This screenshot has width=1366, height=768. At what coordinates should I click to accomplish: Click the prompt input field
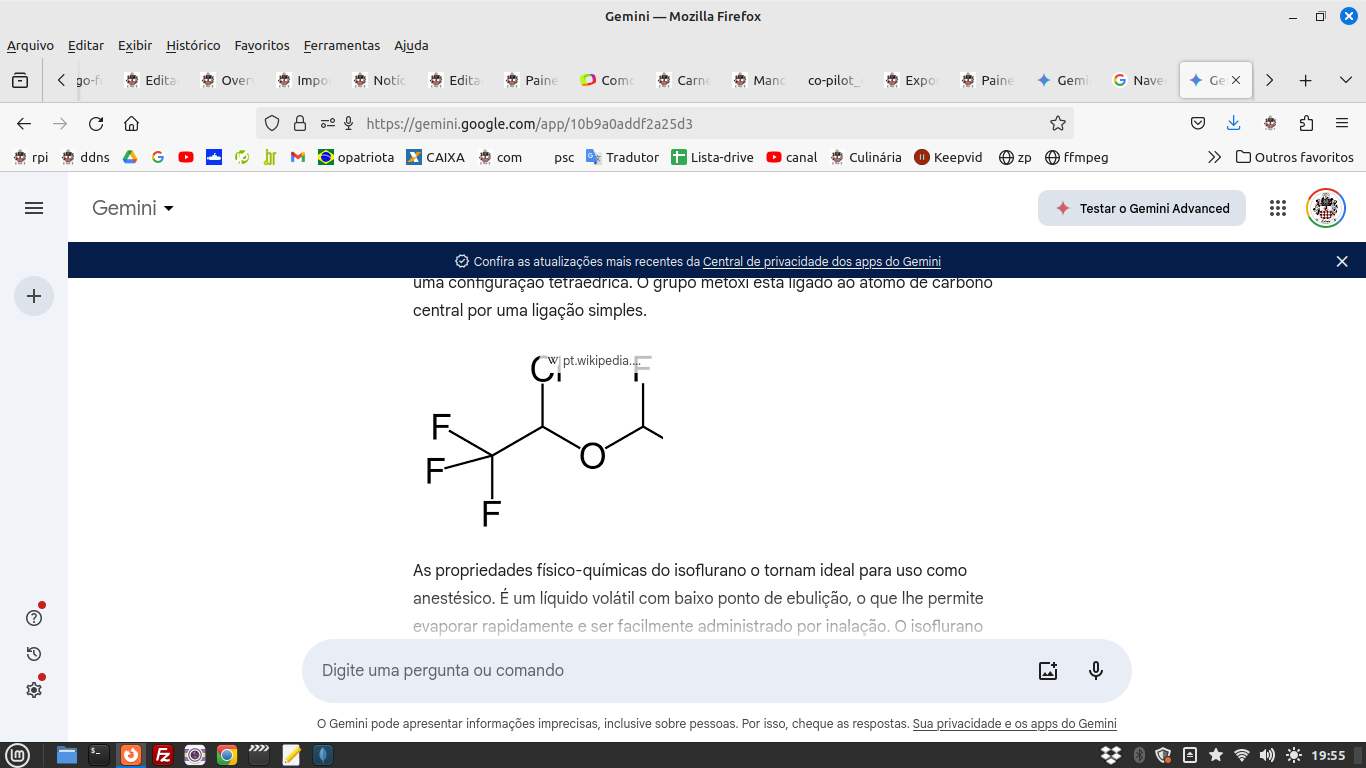tap(660, 671)
